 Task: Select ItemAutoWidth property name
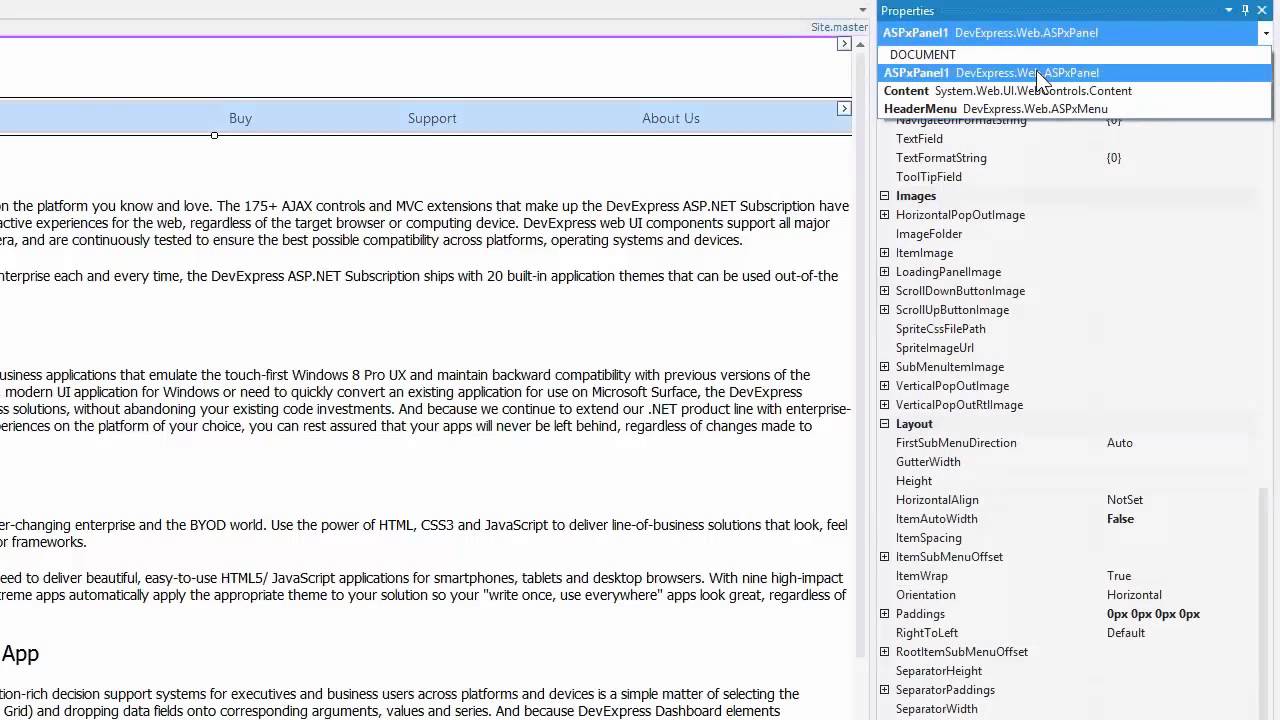click(937, 519)
